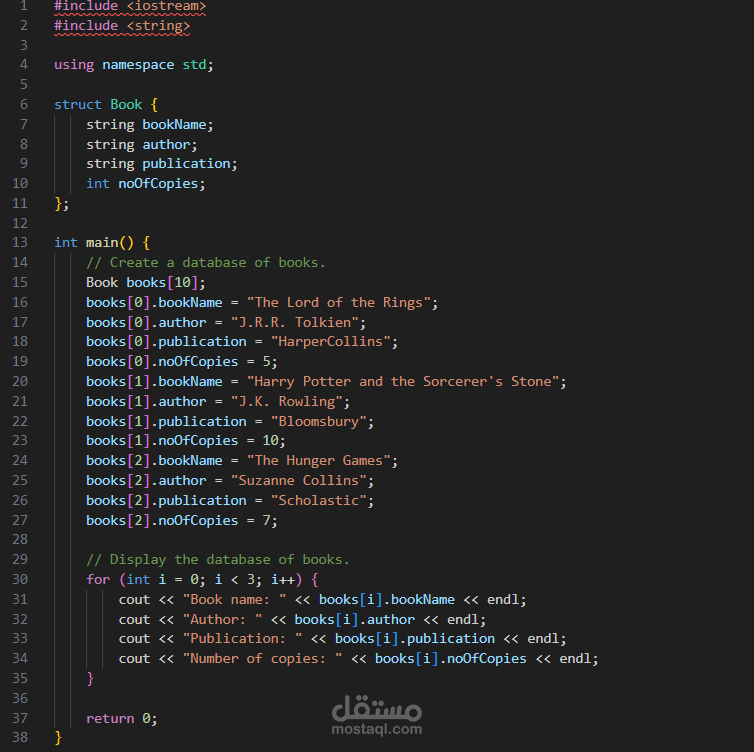
Task: Click 'int noOfCopies;' member line
Action: (x=146, y=183)
